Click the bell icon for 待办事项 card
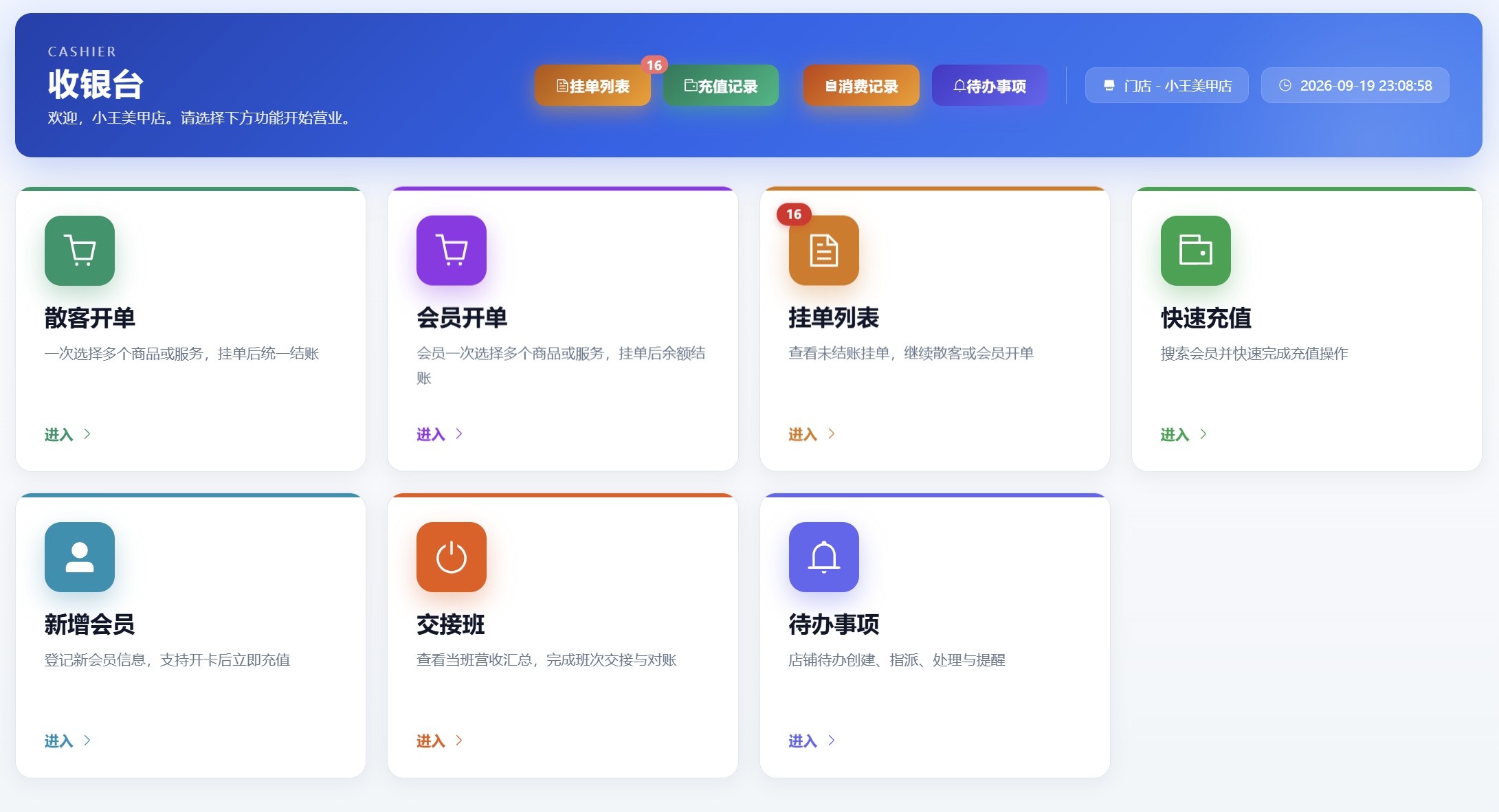Image resolution: width=1499 pixels, height=812 pixels. coord(824,557)
